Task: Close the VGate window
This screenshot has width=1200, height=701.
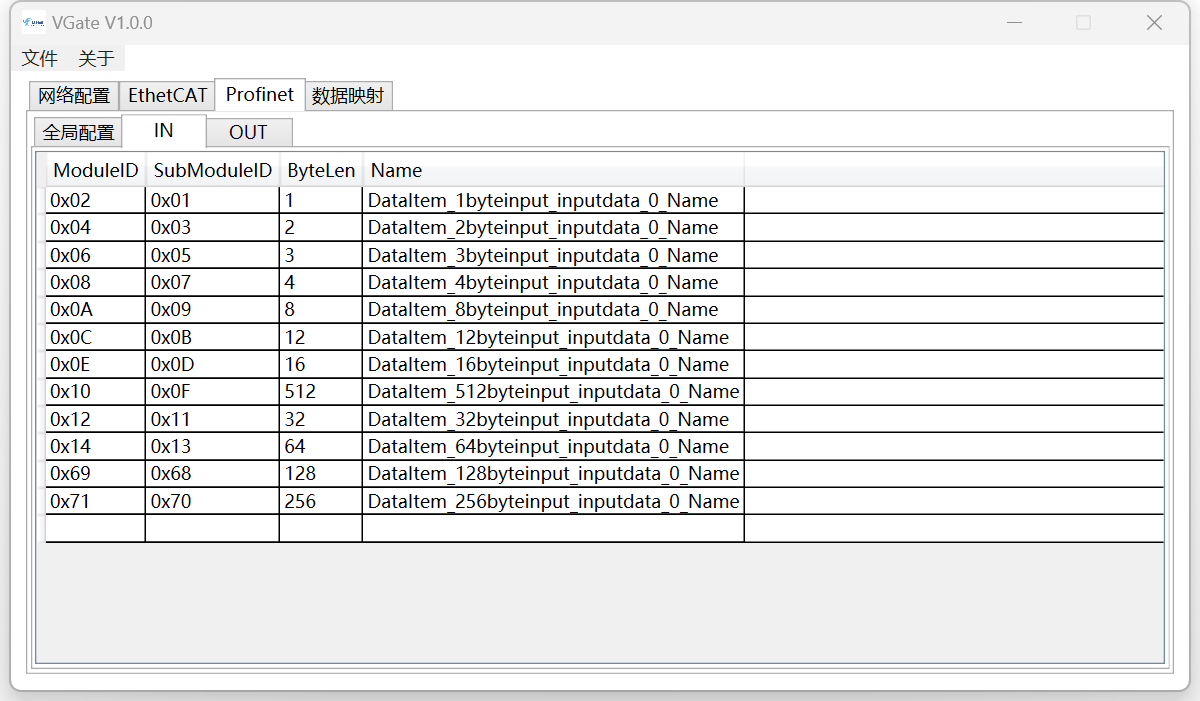Action: (x=1154, y=23)
